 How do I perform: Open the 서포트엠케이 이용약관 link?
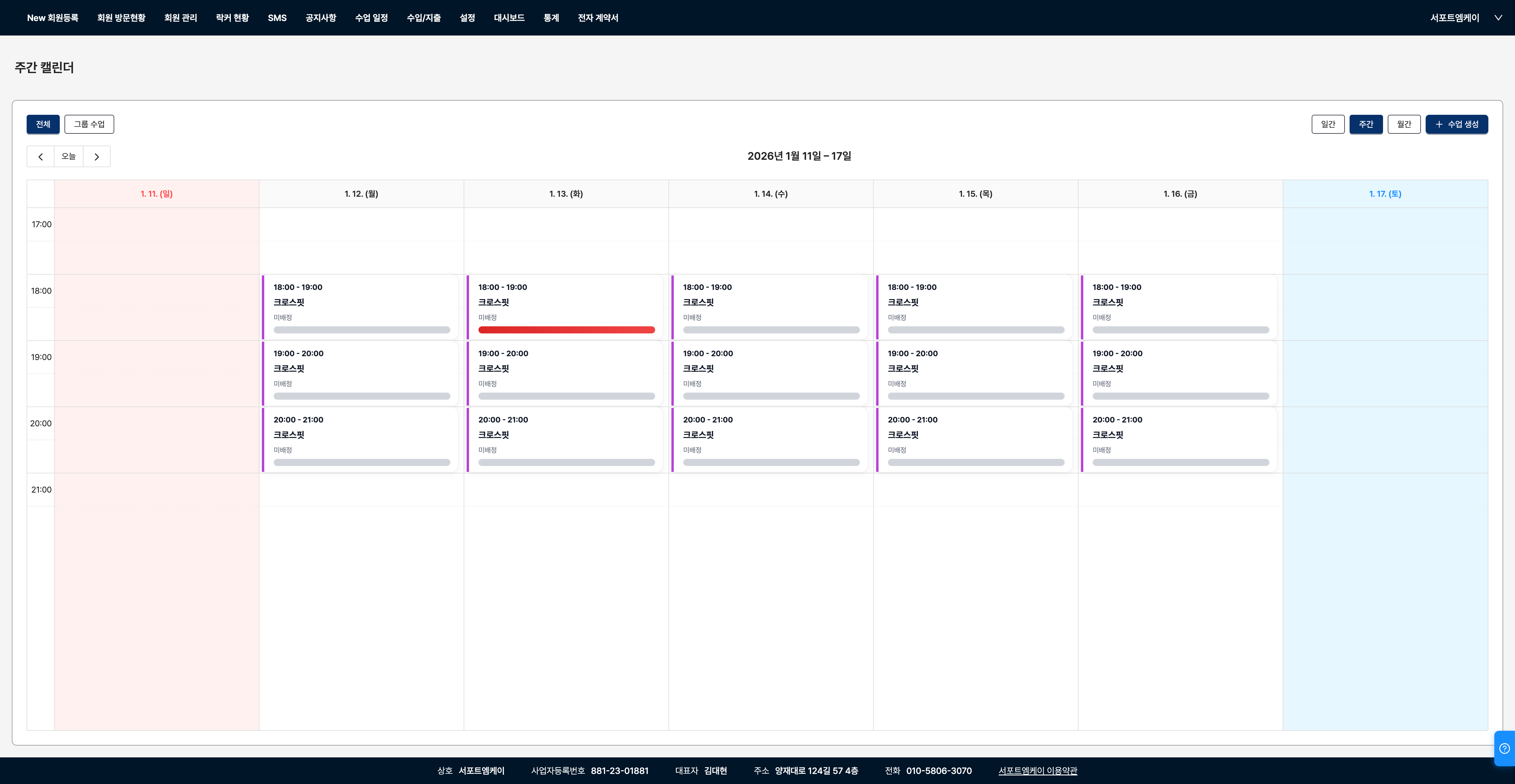[x=1037, y=770]
